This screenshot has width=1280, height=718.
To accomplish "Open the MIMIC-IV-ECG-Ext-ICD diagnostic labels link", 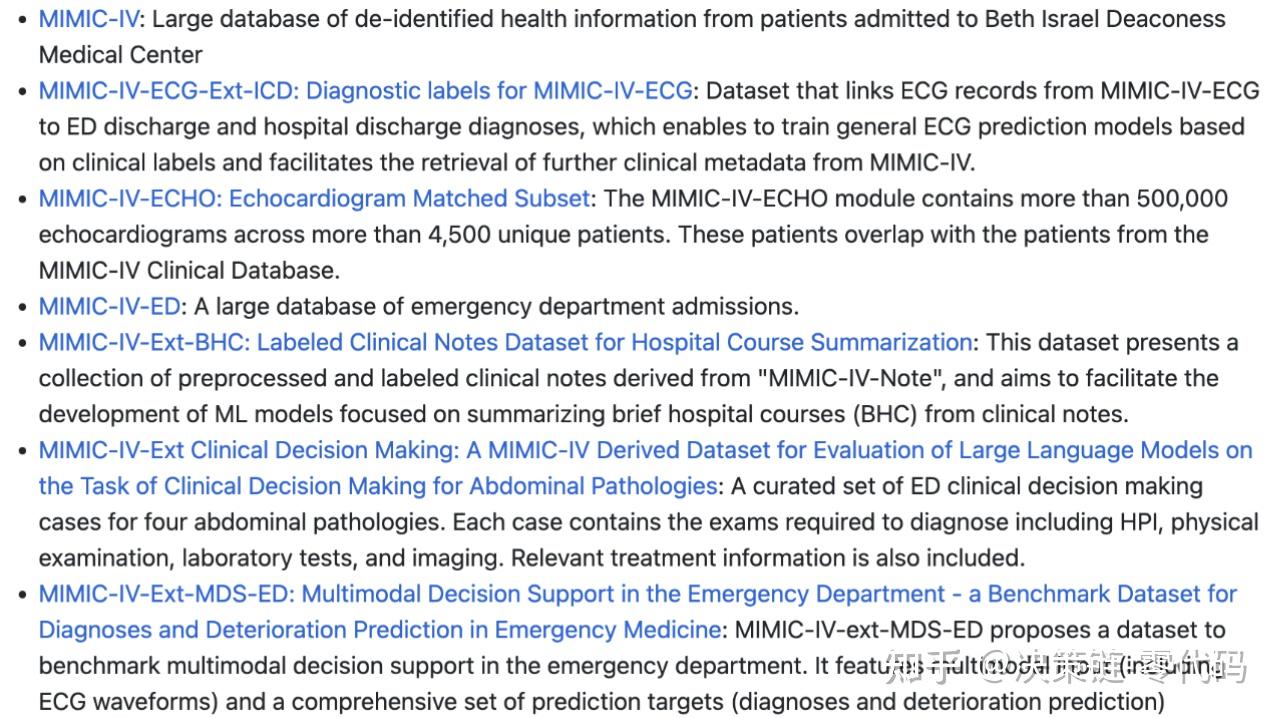I will (365, 91).
